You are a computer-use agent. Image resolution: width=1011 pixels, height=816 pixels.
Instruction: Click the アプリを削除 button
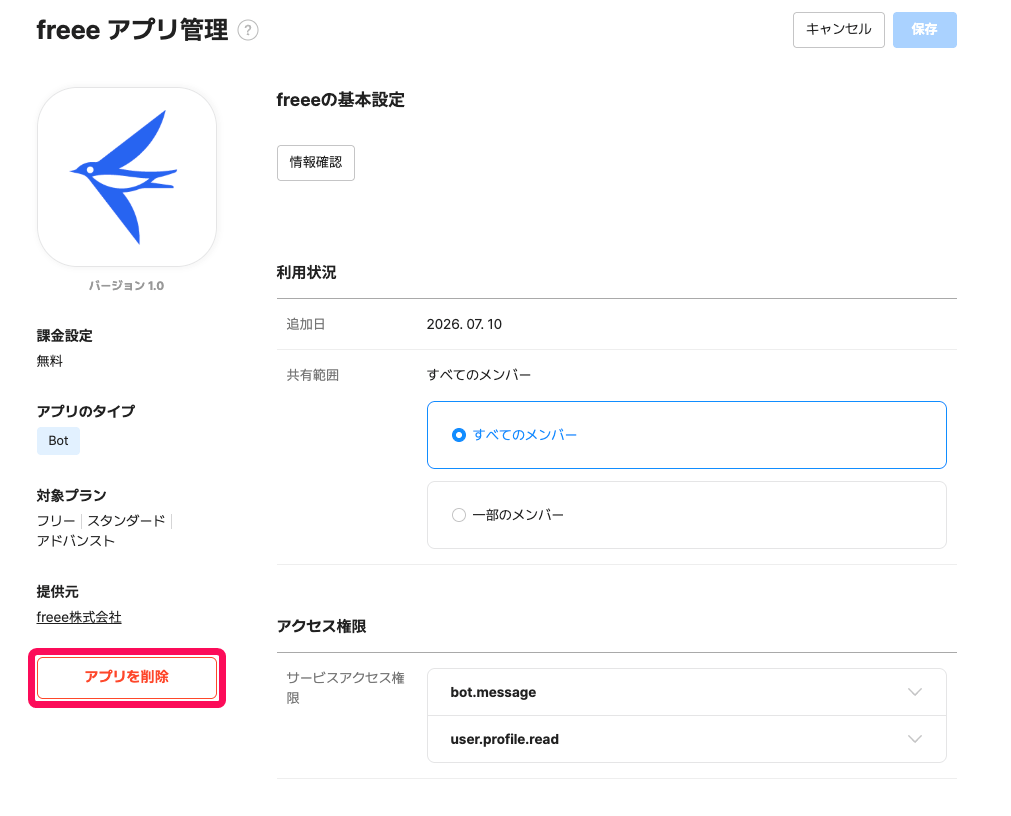pos(127,677)
